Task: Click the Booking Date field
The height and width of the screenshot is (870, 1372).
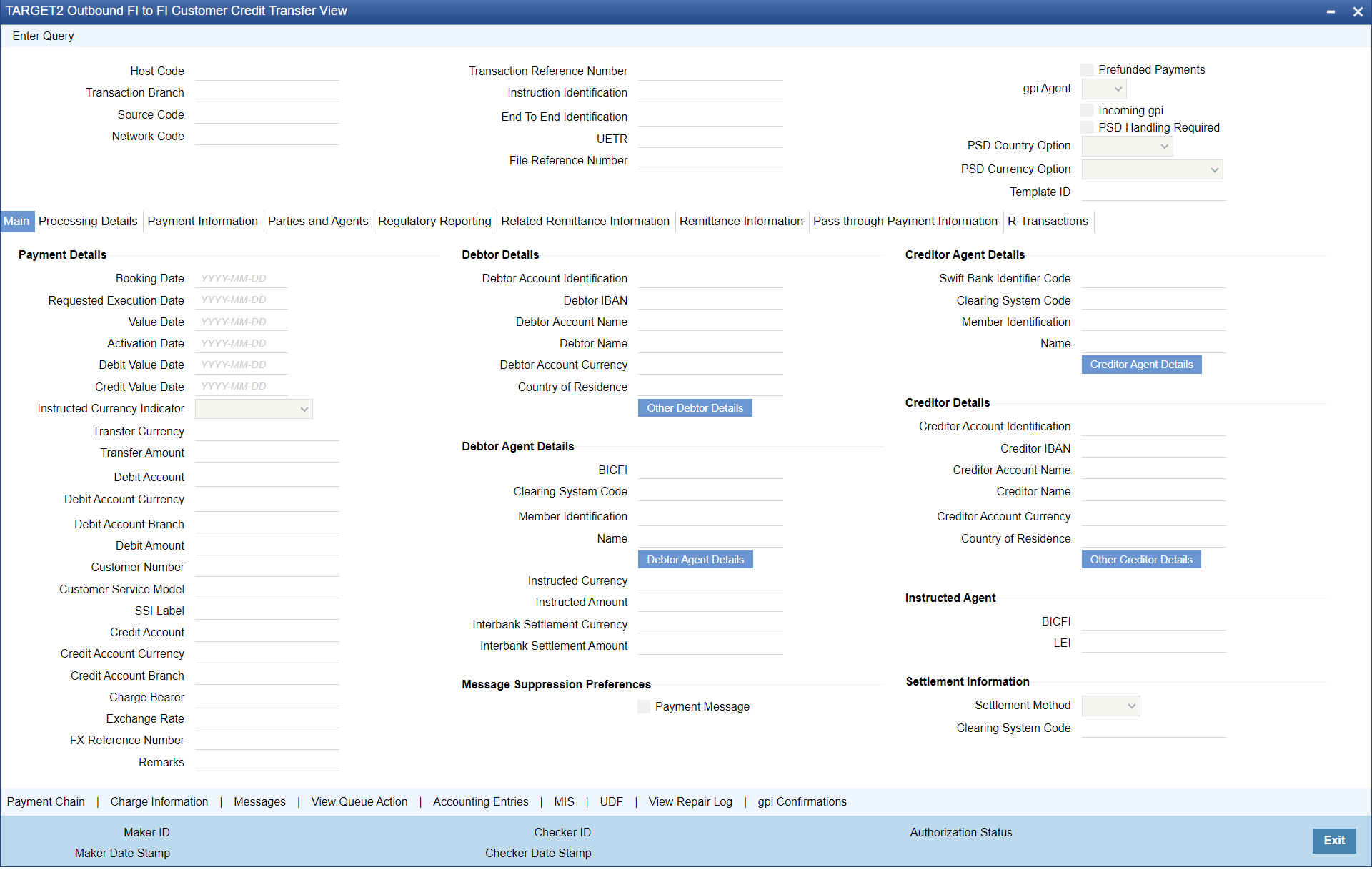Action: click(242, 279)
